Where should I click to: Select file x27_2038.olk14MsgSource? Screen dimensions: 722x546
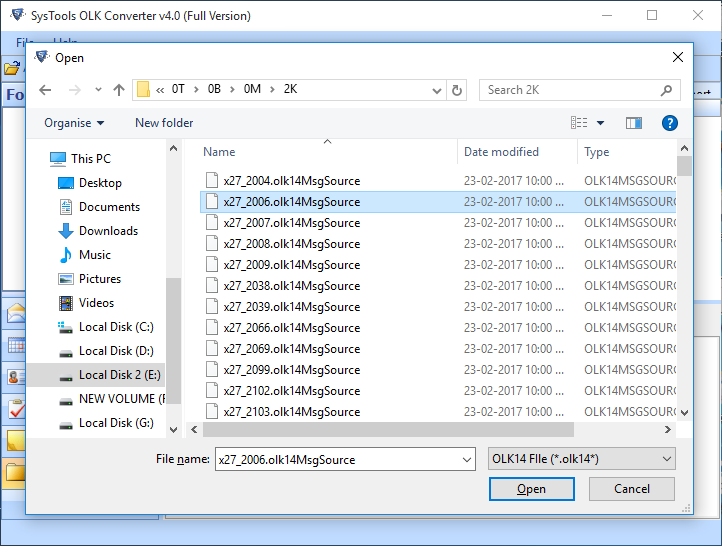coord(438,286)
